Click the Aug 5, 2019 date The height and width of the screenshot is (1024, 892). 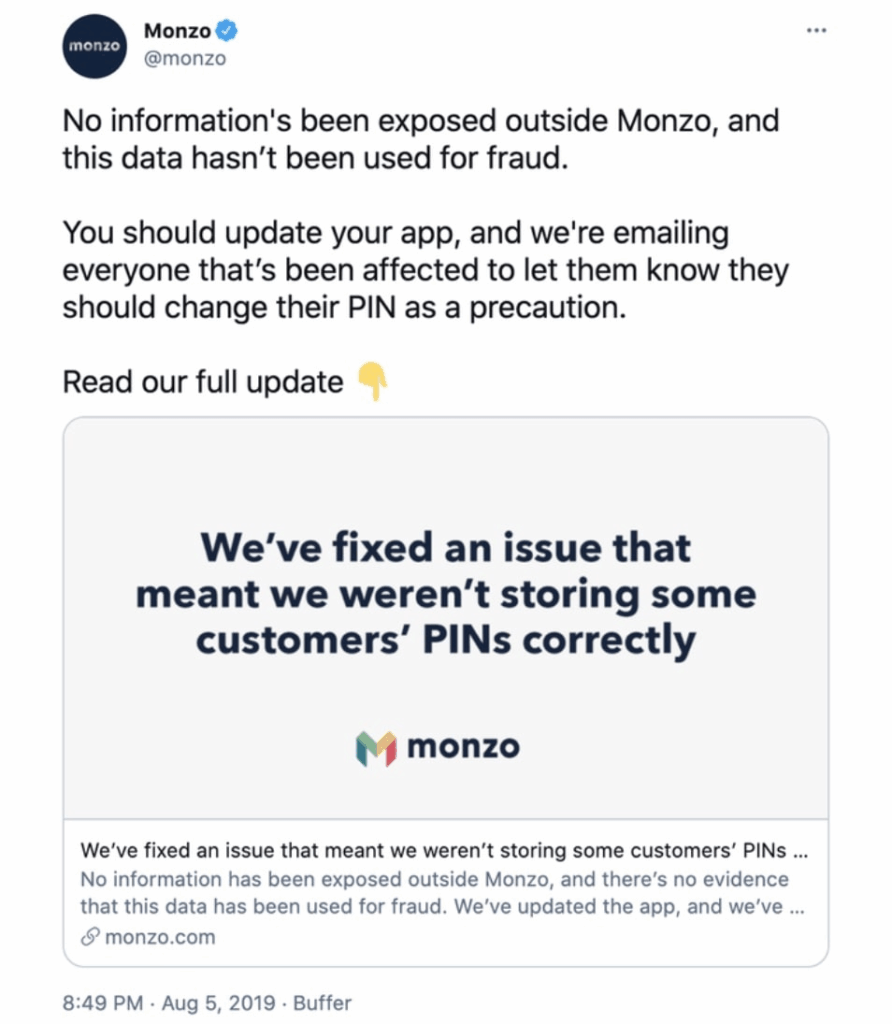(218, 1002)
